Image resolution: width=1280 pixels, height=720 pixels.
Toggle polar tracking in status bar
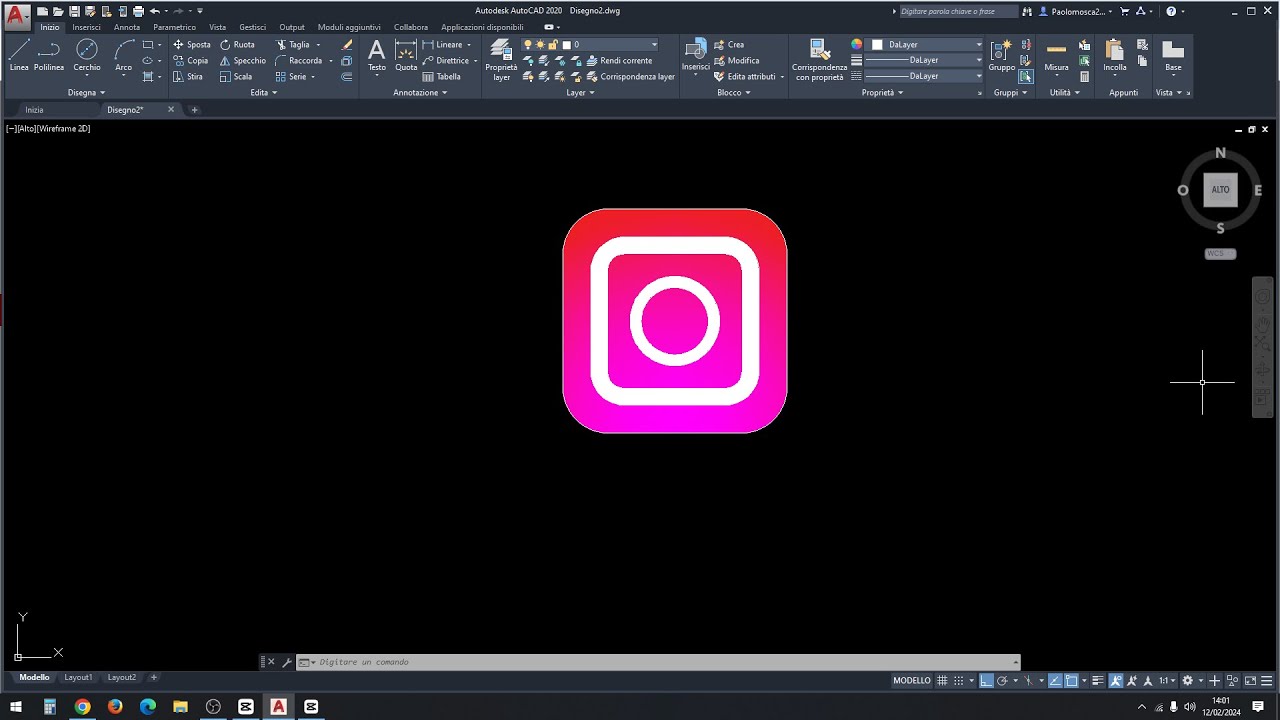pyautogui.click(x=1002, y=680)
